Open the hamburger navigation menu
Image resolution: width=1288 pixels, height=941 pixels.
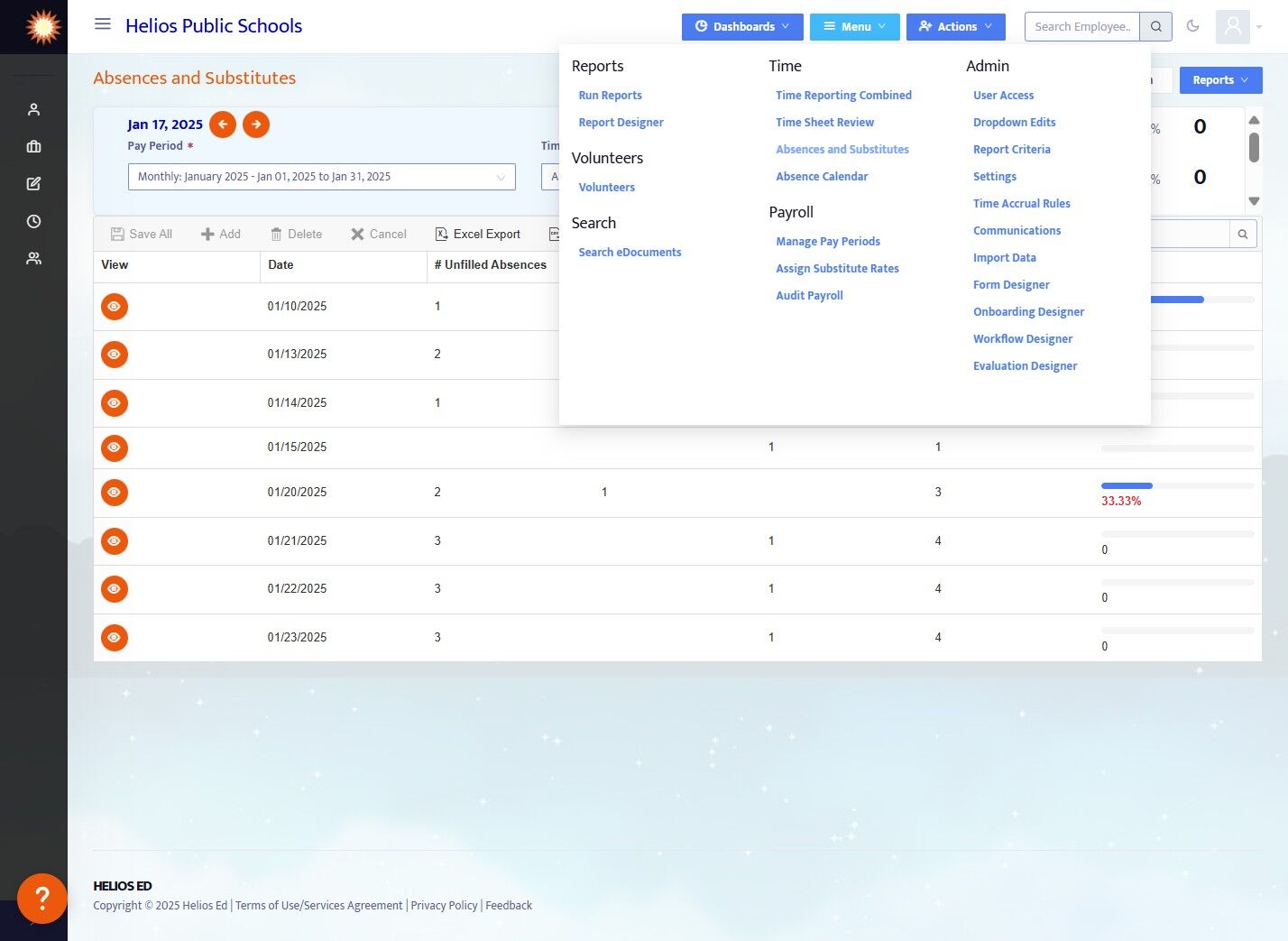click(x=103, y=24)
